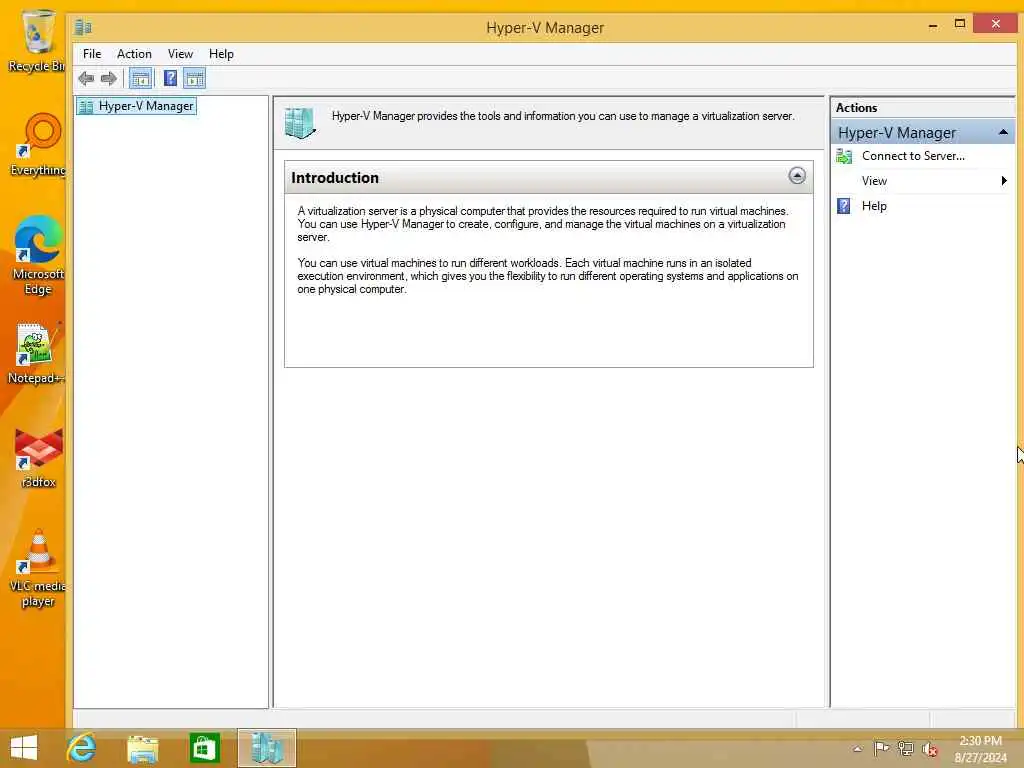The width and height of the screenshot is (1024, 768).
Task: Launch Internet Explorer from taskbar
Action: pyautogui.click(x=82, y=748)
